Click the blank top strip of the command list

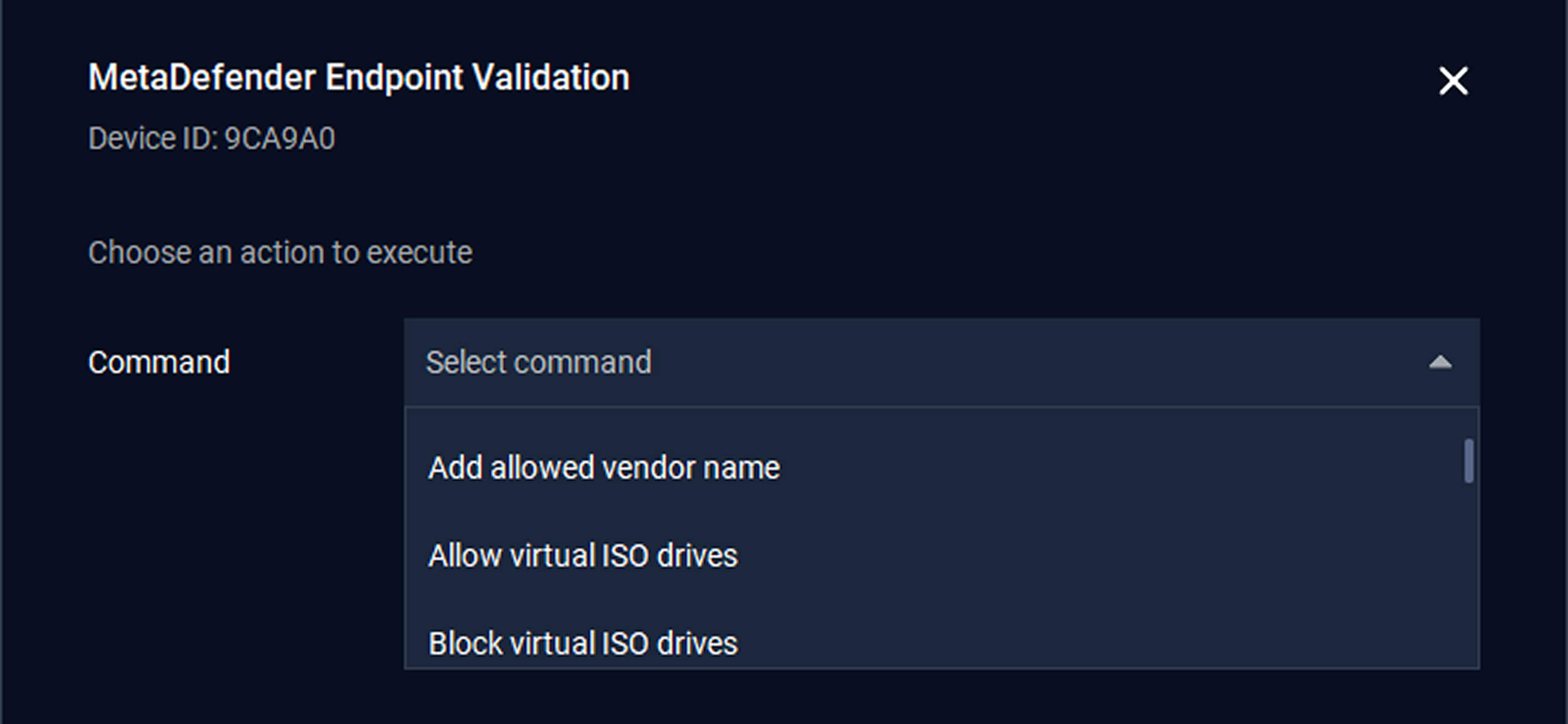point(916,422)
